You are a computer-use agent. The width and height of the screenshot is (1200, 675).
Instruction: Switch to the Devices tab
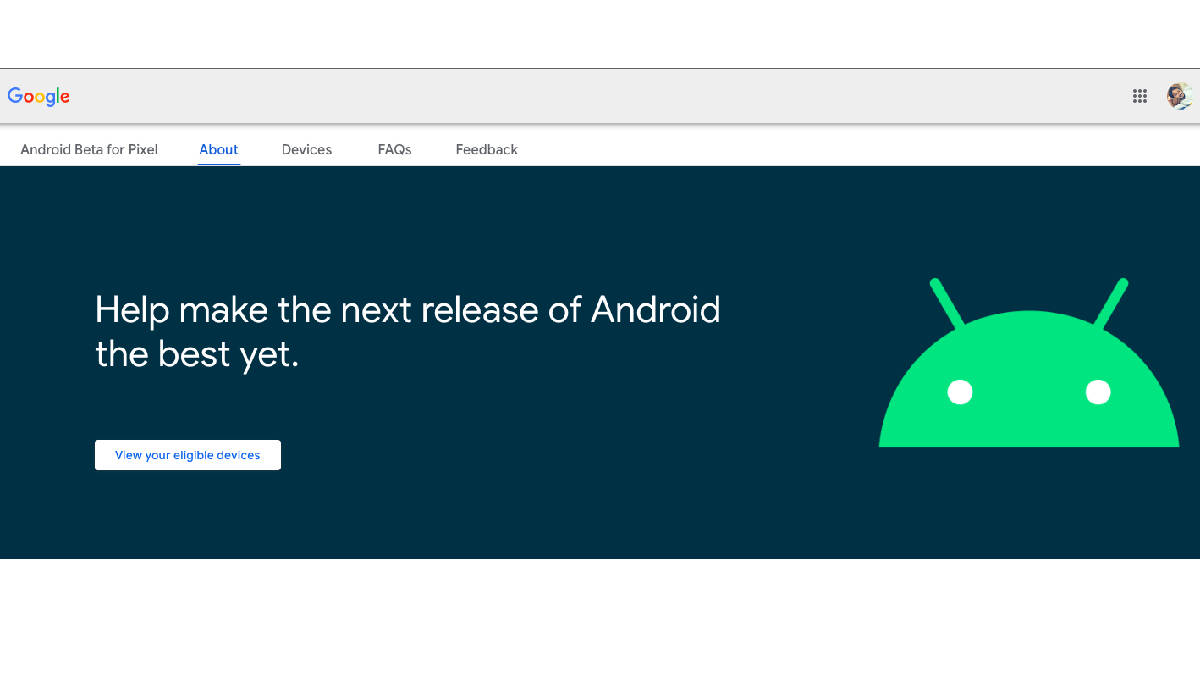pos(306,149)
